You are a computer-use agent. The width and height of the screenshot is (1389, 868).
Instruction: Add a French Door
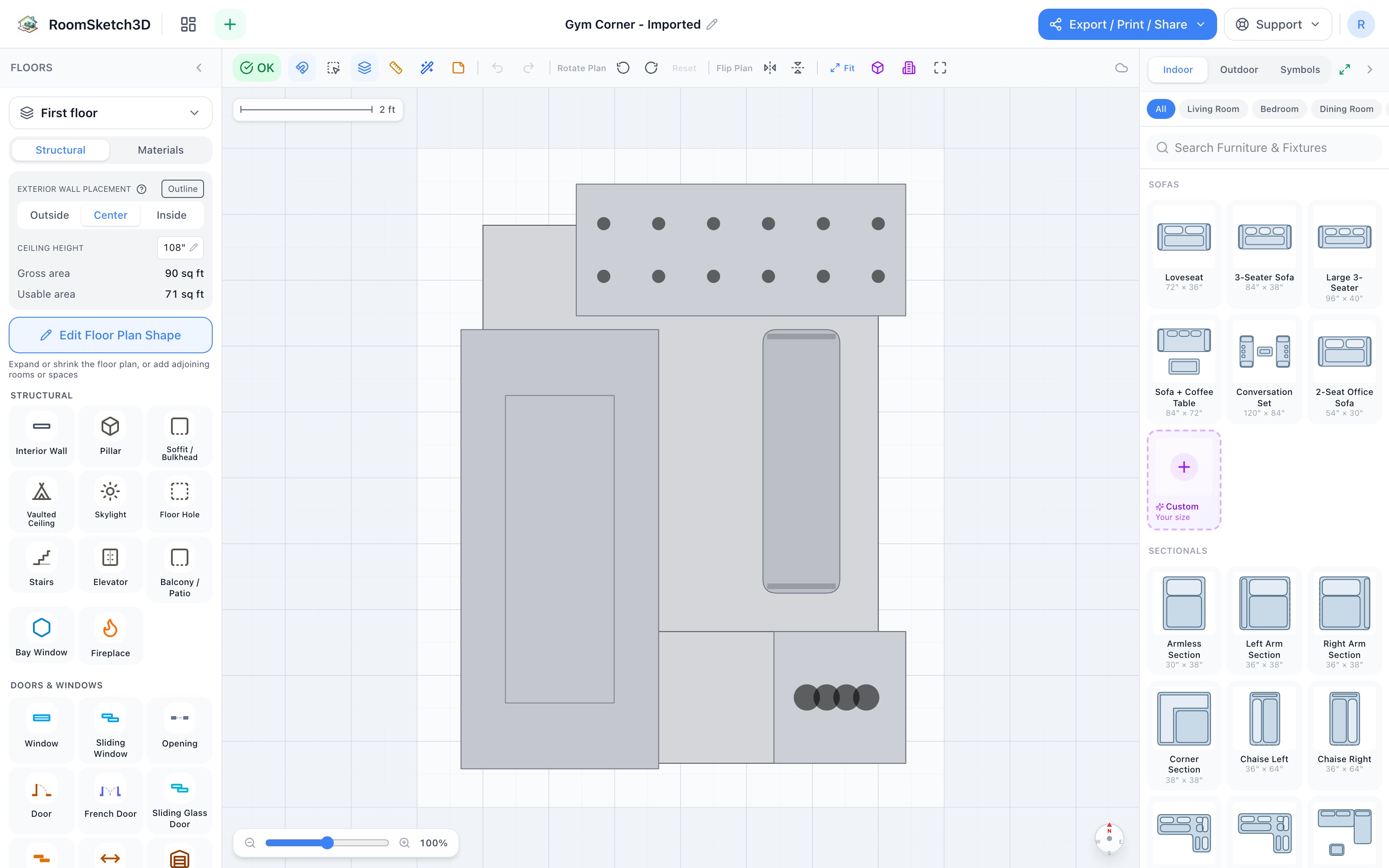(110, 800)
